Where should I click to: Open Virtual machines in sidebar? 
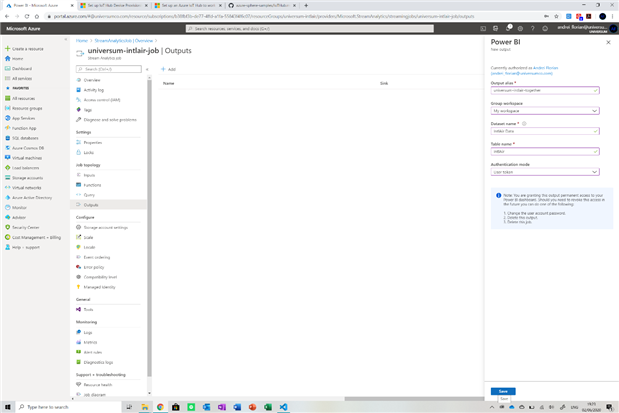point(27,158)
